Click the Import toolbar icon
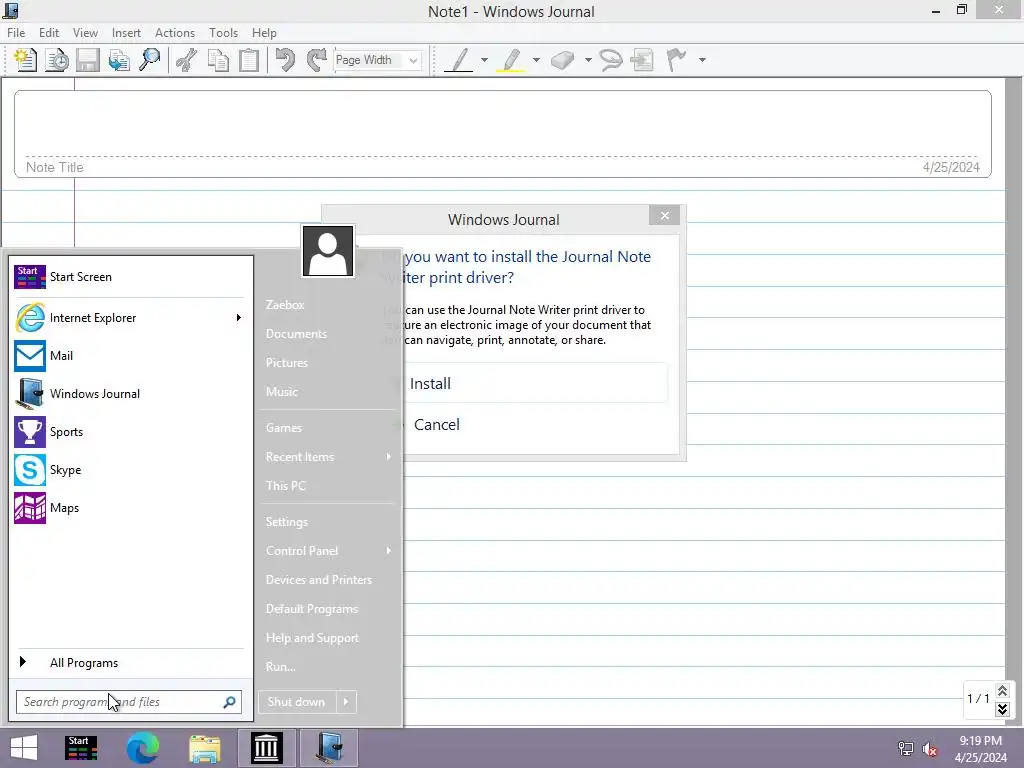1024x768 pixels. 119,60
